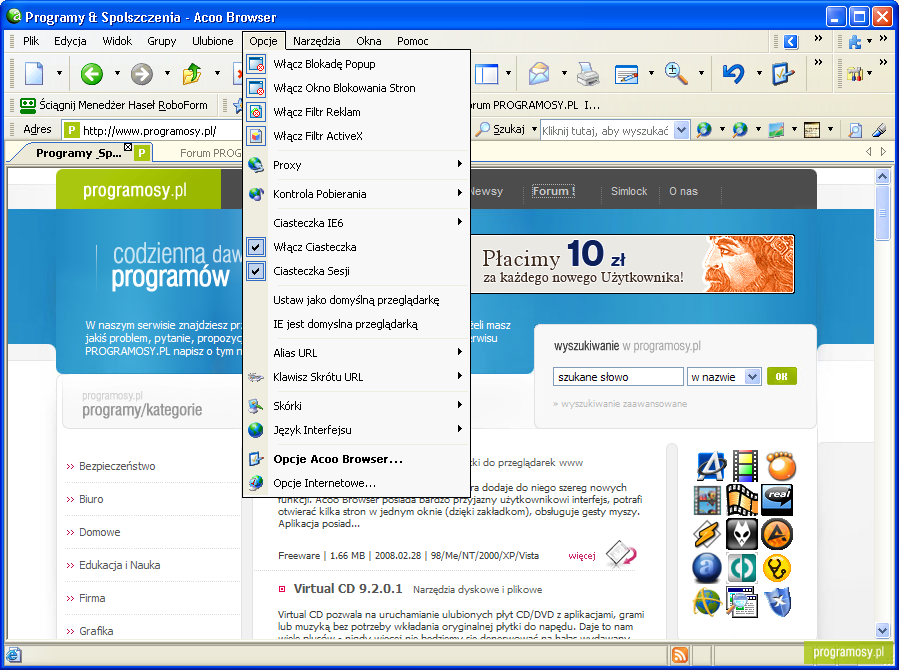Image resolution: width=899 pixels, height=670 pixels.
Task: Click the landscape picture icon in search bar
Action: click(776, 130)
